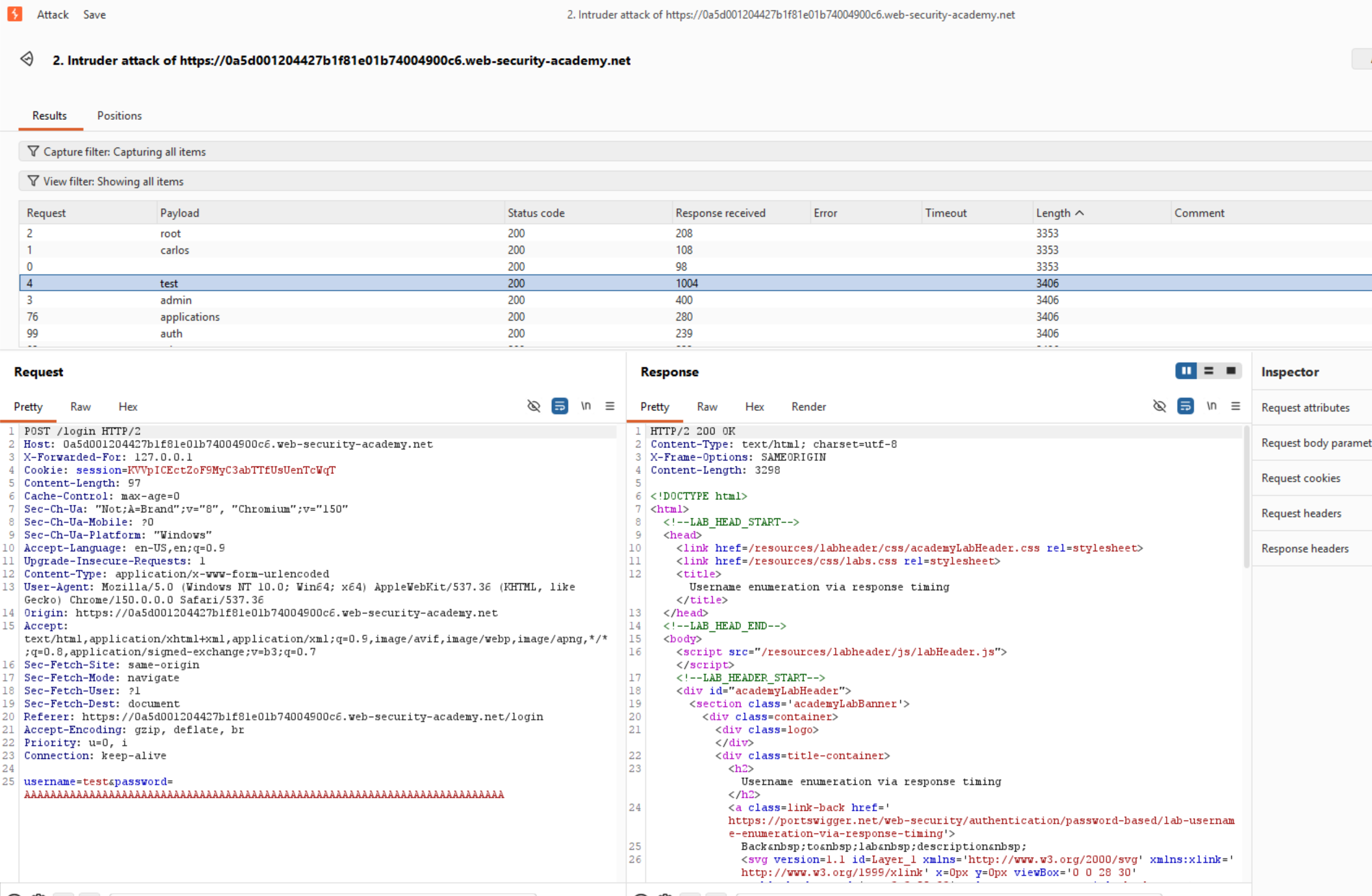
Task: Select the result row with payload carlos
Action: click(x=695, y=250)
